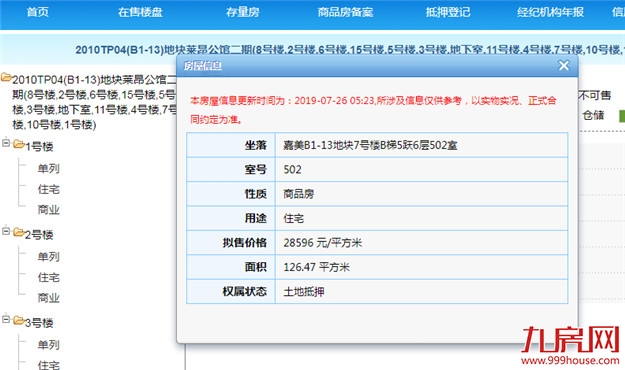Image resolution: width=625 pixels, height=370 pixels.
Task: Select 商业 under 2号楼
Action: tap(49, 297)
